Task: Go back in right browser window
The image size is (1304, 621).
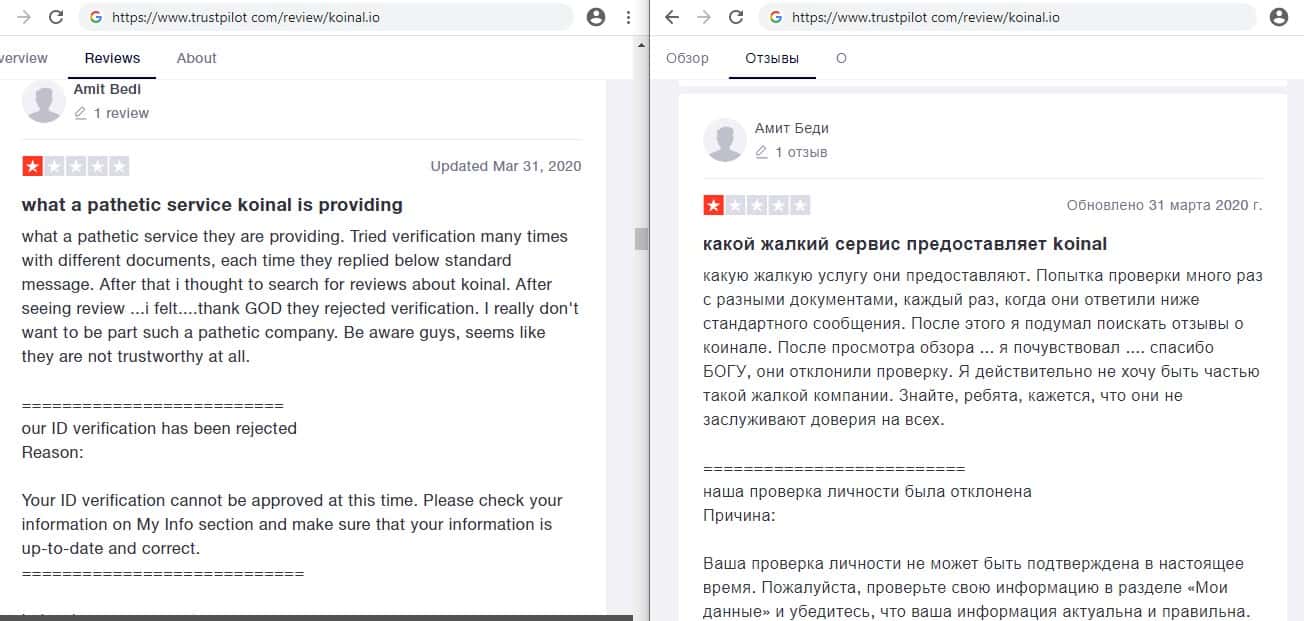Action: (x=672, y=17)
